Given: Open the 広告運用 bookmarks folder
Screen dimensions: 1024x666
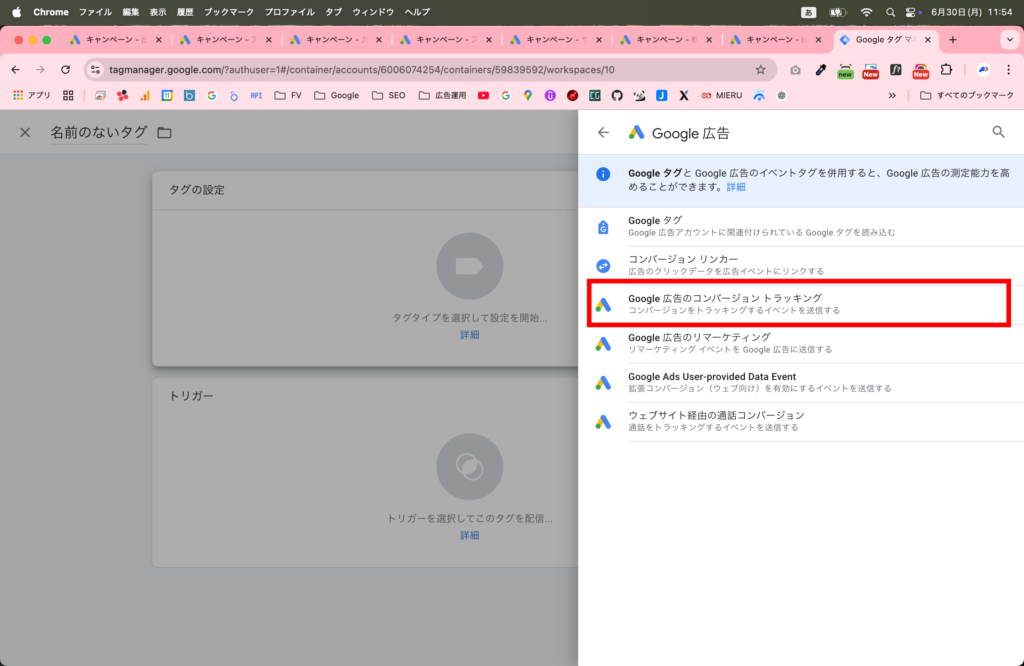Looking at the screenshot, I should tap(442, 95).
